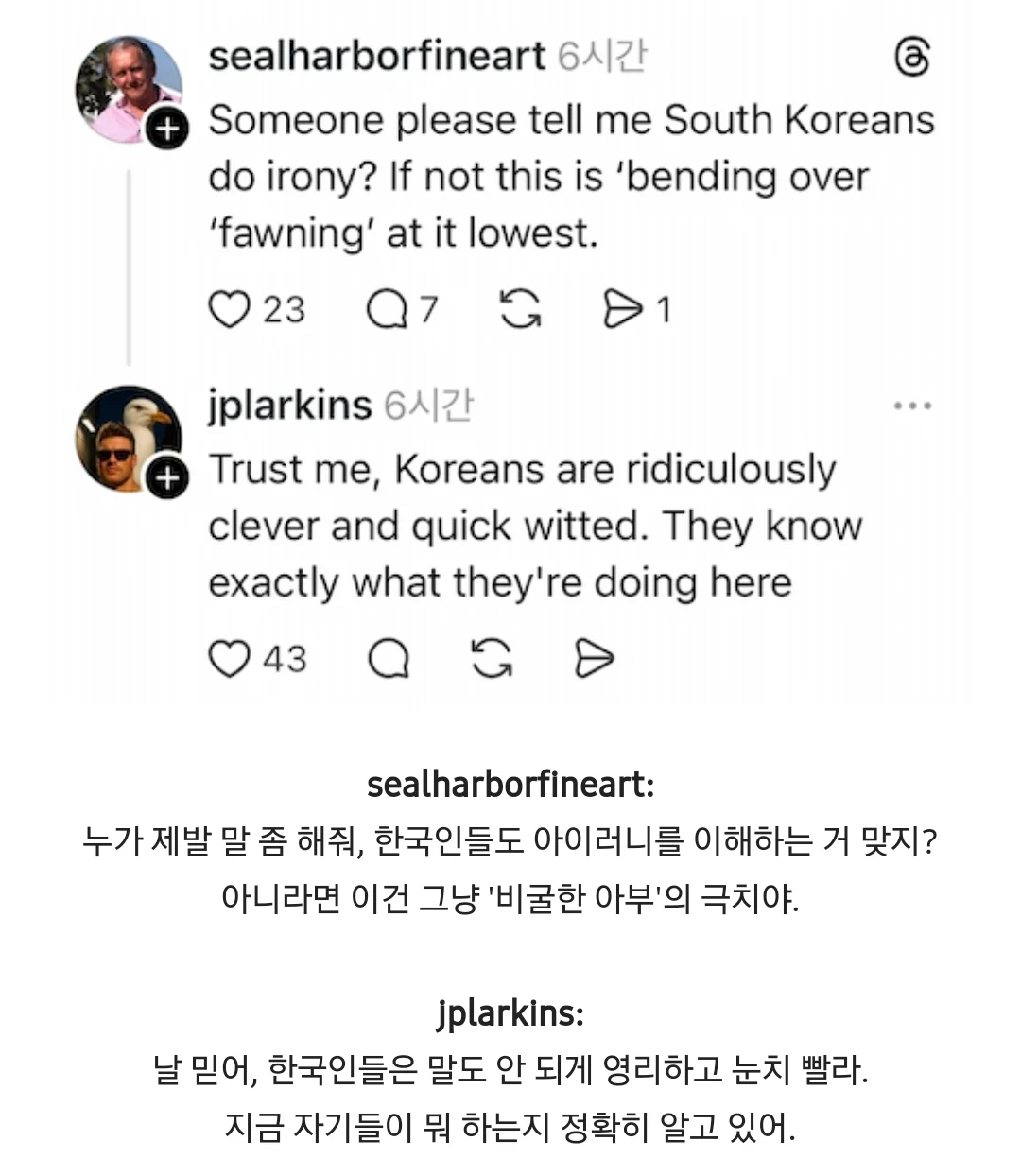The image size is (1021, 1176).
Task: Open comments on sealharborfineart's post
Action: [387, 309]
